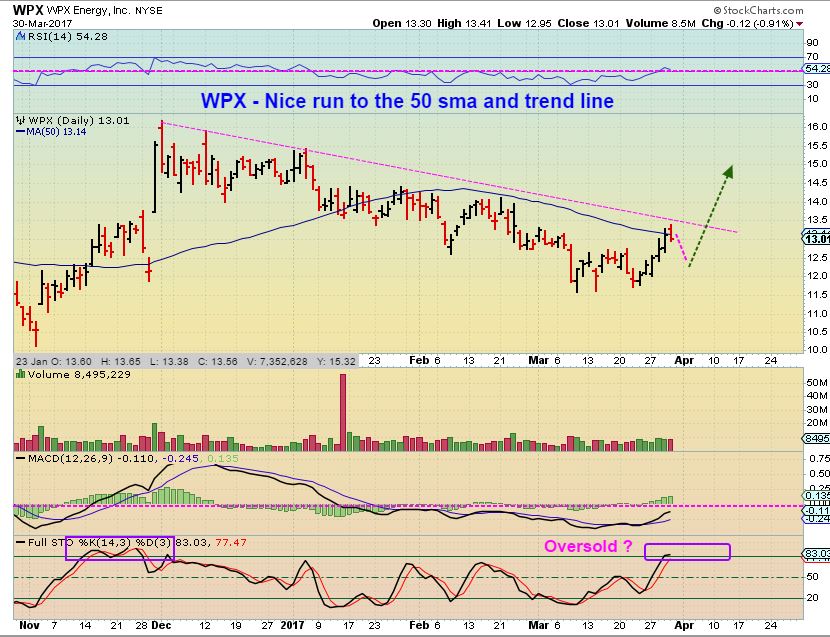Click '23 Jan O: 13.60' in the info bar
Image resolution: width=830 pixels, height=637 pixels.
point(54,361)
